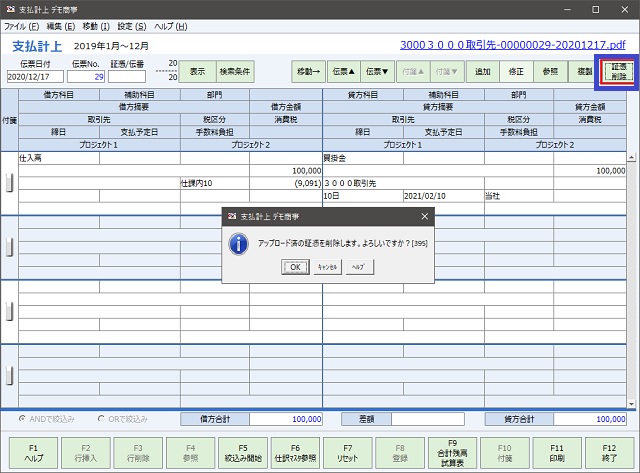Open the 移動 menu
This screenshot has height=473, width=640.
tap(96, 27)
